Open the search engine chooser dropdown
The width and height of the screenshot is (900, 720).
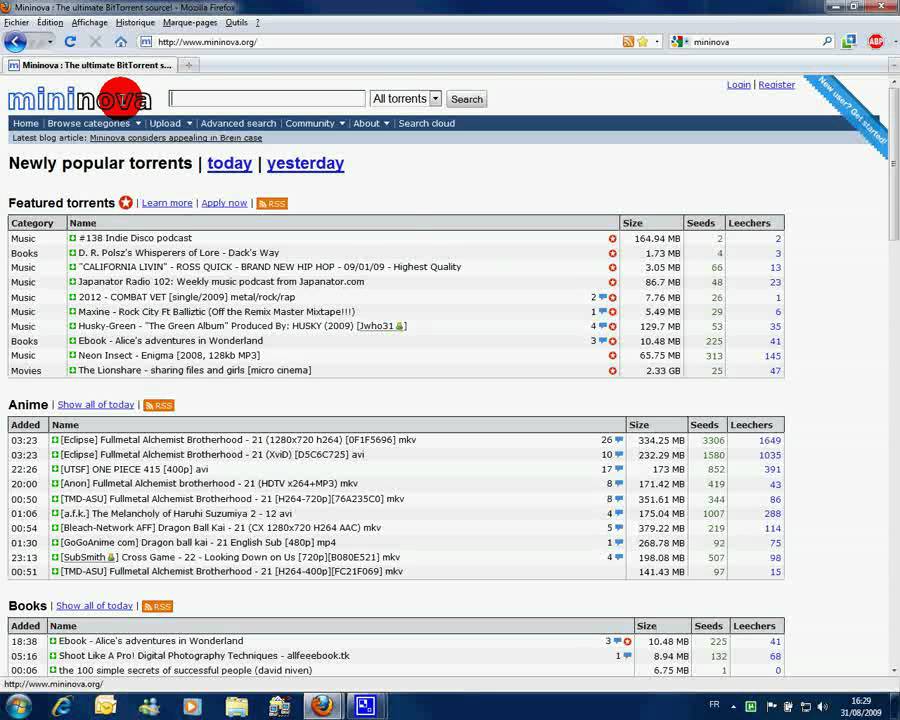pos(680,41)
